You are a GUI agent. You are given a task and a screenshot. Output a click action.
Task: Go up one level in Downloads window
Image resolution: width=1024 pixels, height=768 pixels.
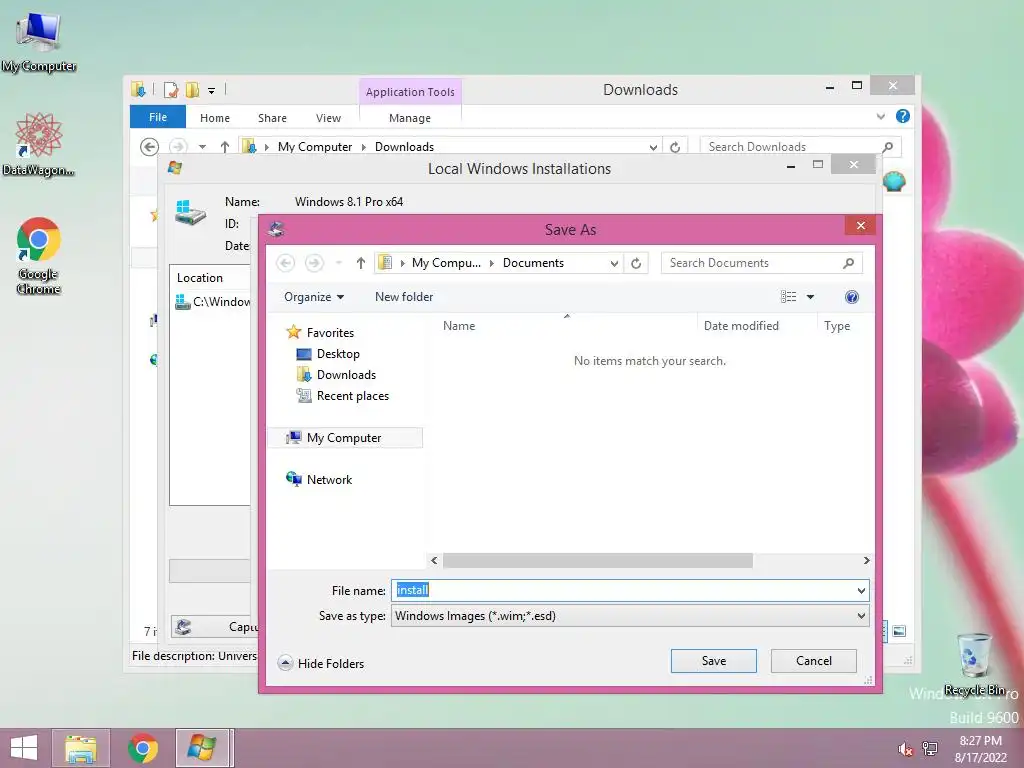click(x=225, y=147)
